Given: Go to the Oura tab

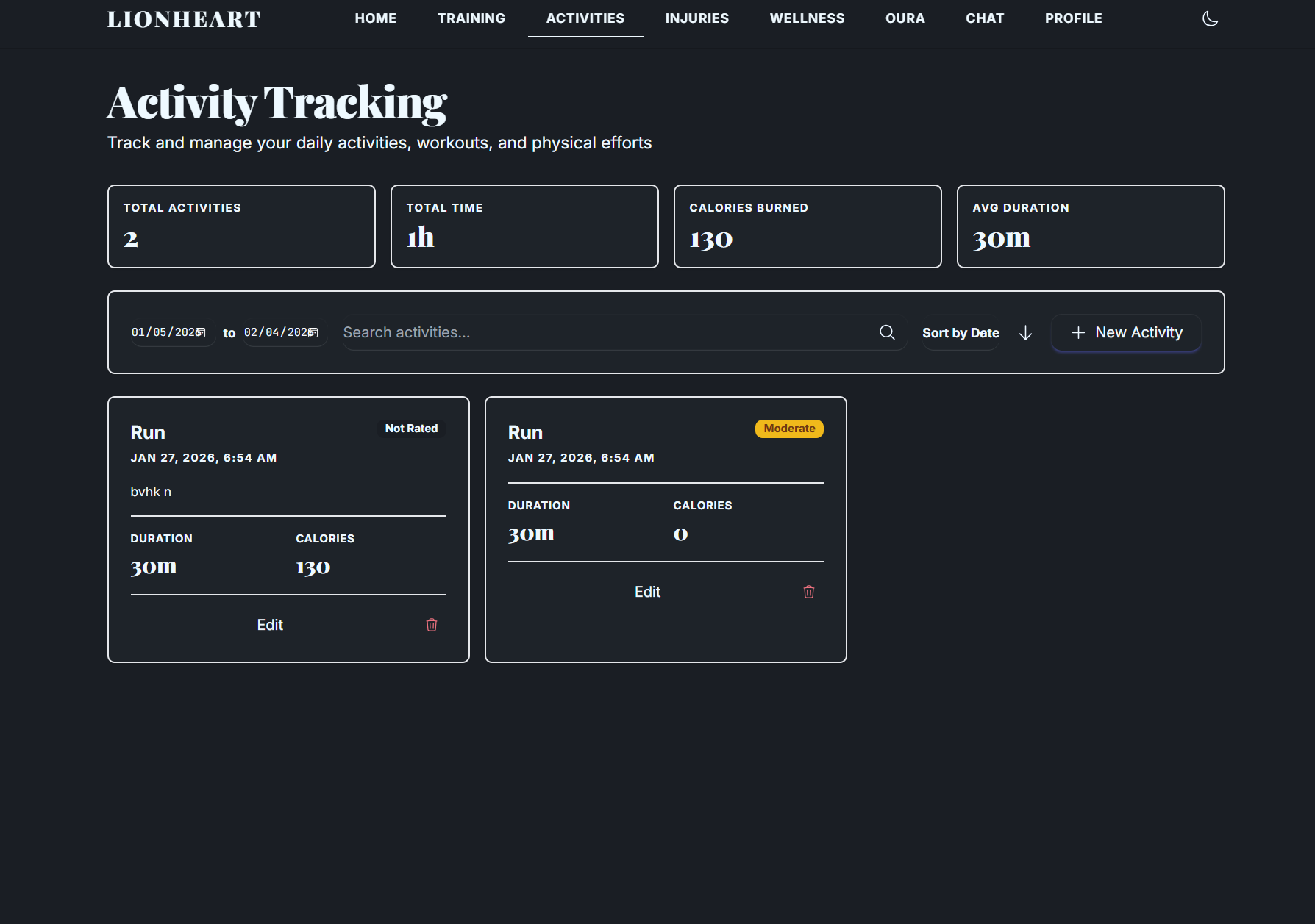Looking at the screenshot, I should [x=905, y=18].
